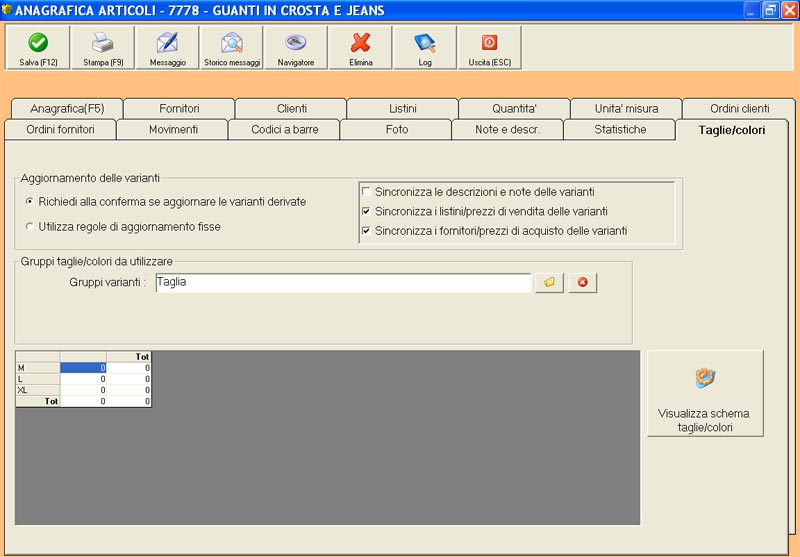
Task: Browse variant groups with the folder icon
Action: pos(549,283)
